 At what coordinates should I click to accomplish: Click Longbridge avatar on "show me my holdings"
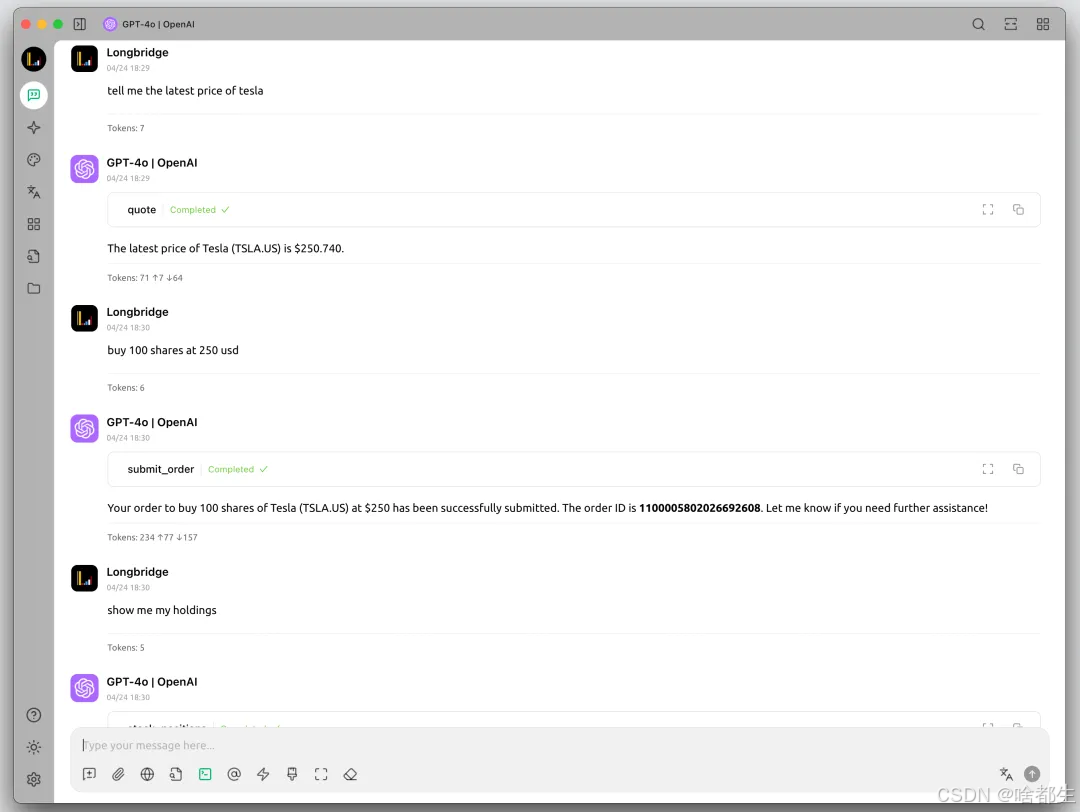pyautogui.click(x=84, y=579)
